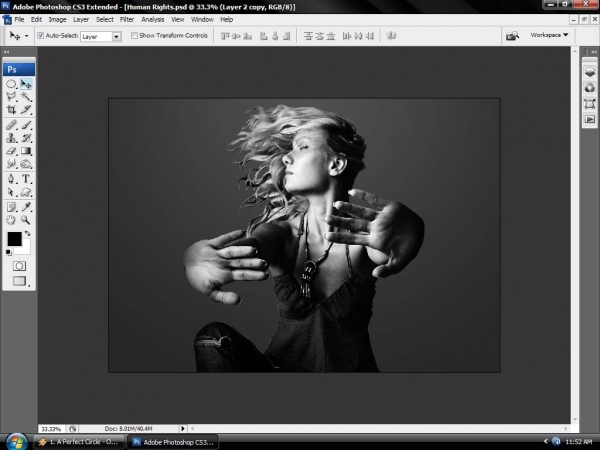This screenshot has height=450, width=600.
Task: Pick the Path Selection tool
Action: (11, 192)
